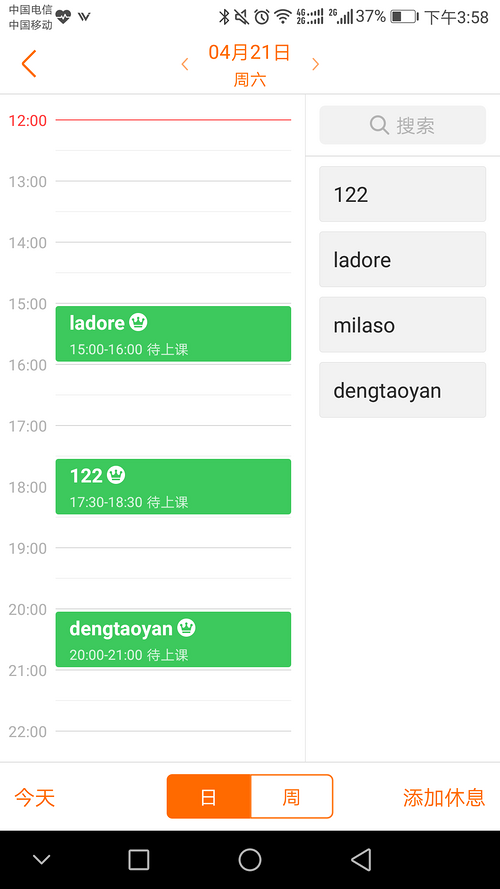
Task: Tap the crown icon beside dengtaoyan
Action: point(187,628)
